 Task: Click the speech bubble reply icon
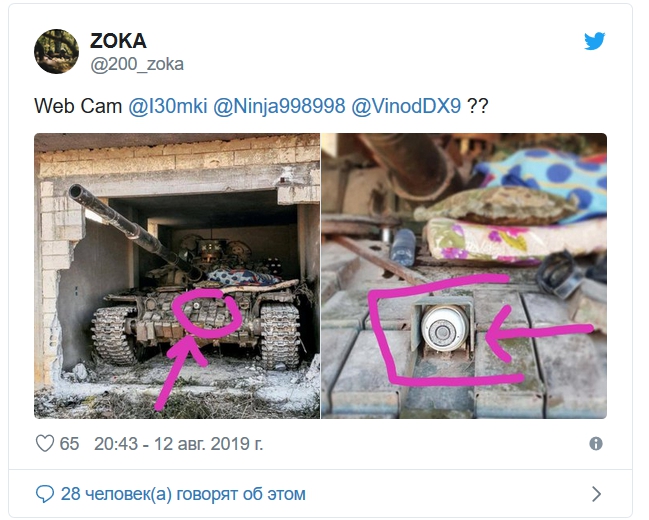(45, 494)
